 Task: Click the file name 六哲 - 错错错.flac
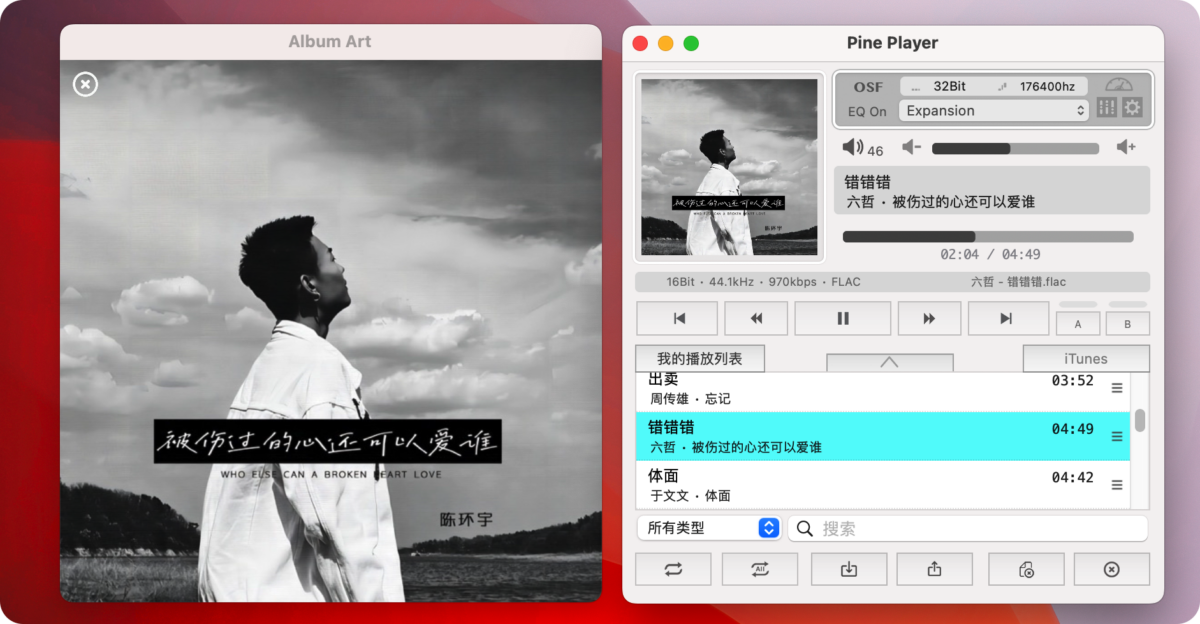point(1020,282)
